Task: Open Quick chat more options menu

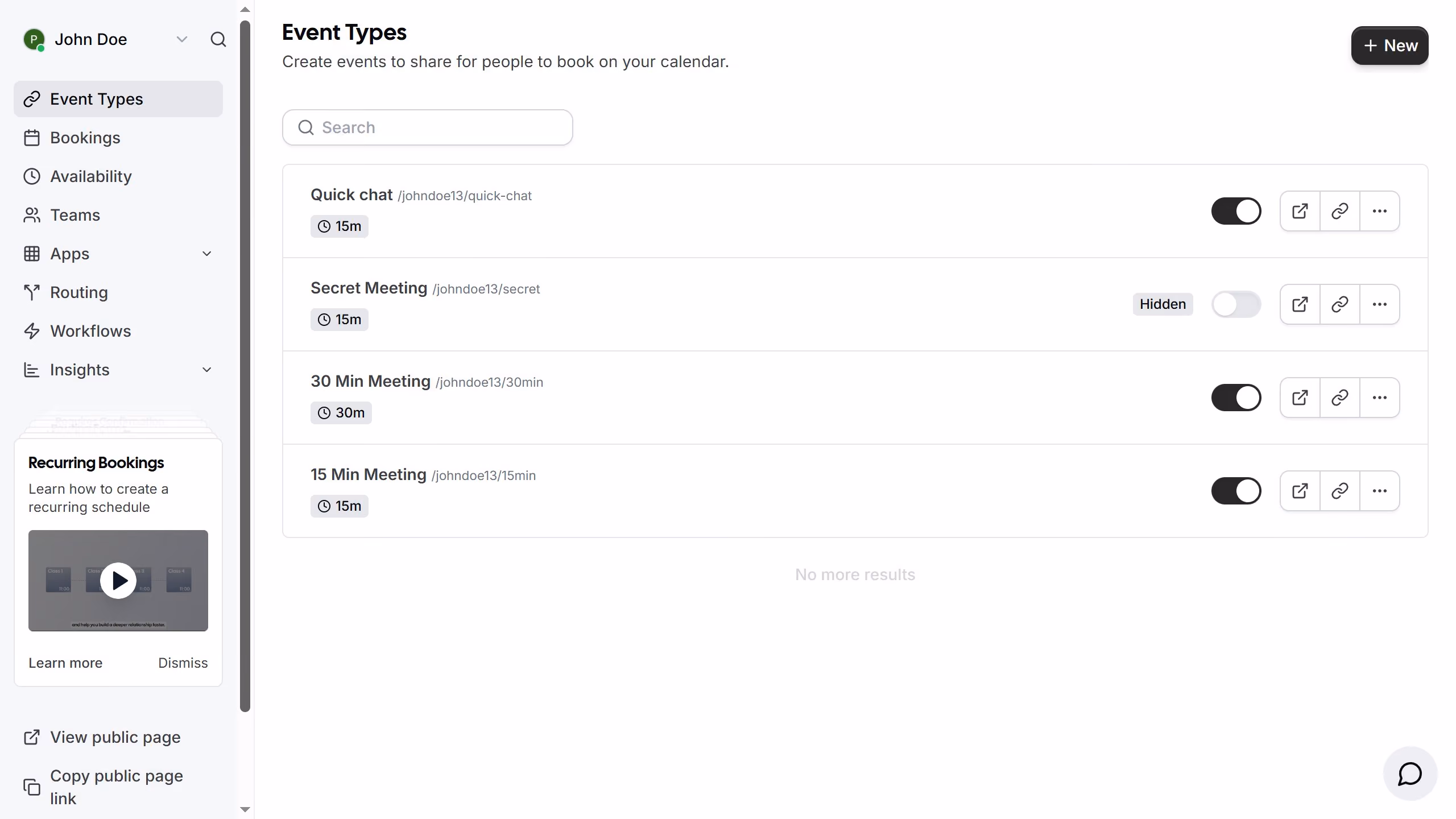Action: pyautogui.click(x=1380, y=211)
